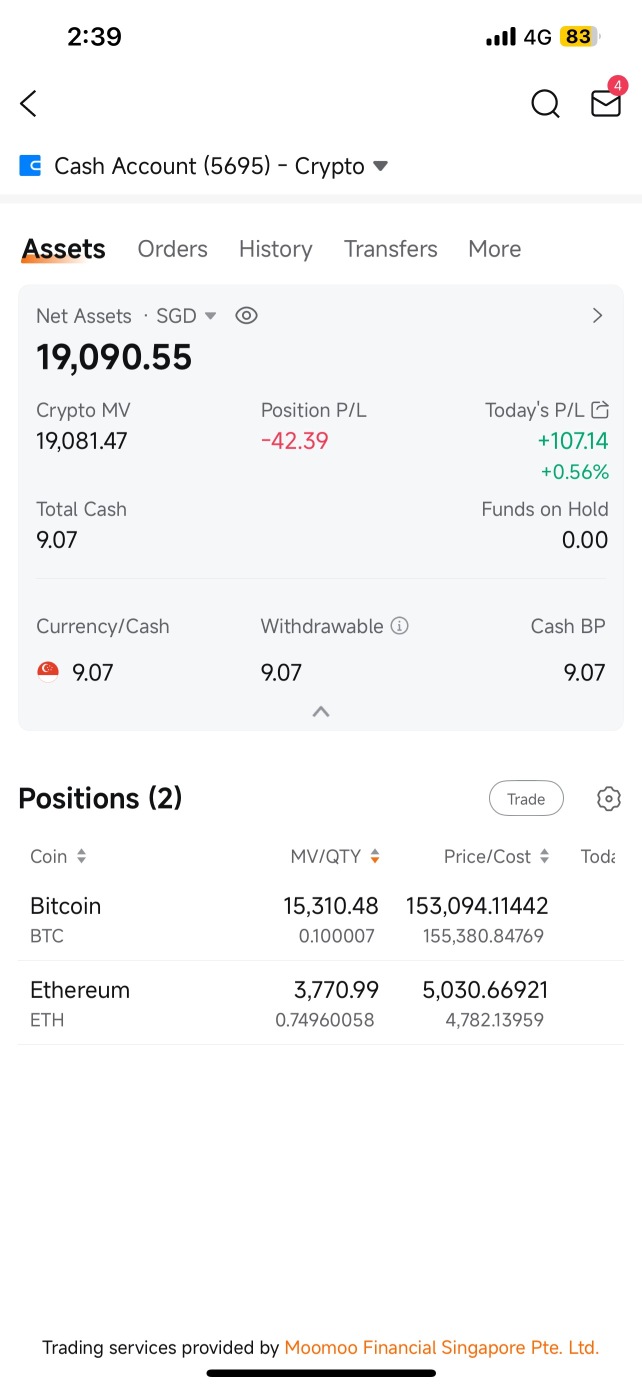The width and height of the screenshot is (642, 1389).
Task: Open net assets details right chevron
Action: pyautogui.click(x=598, y=316)
